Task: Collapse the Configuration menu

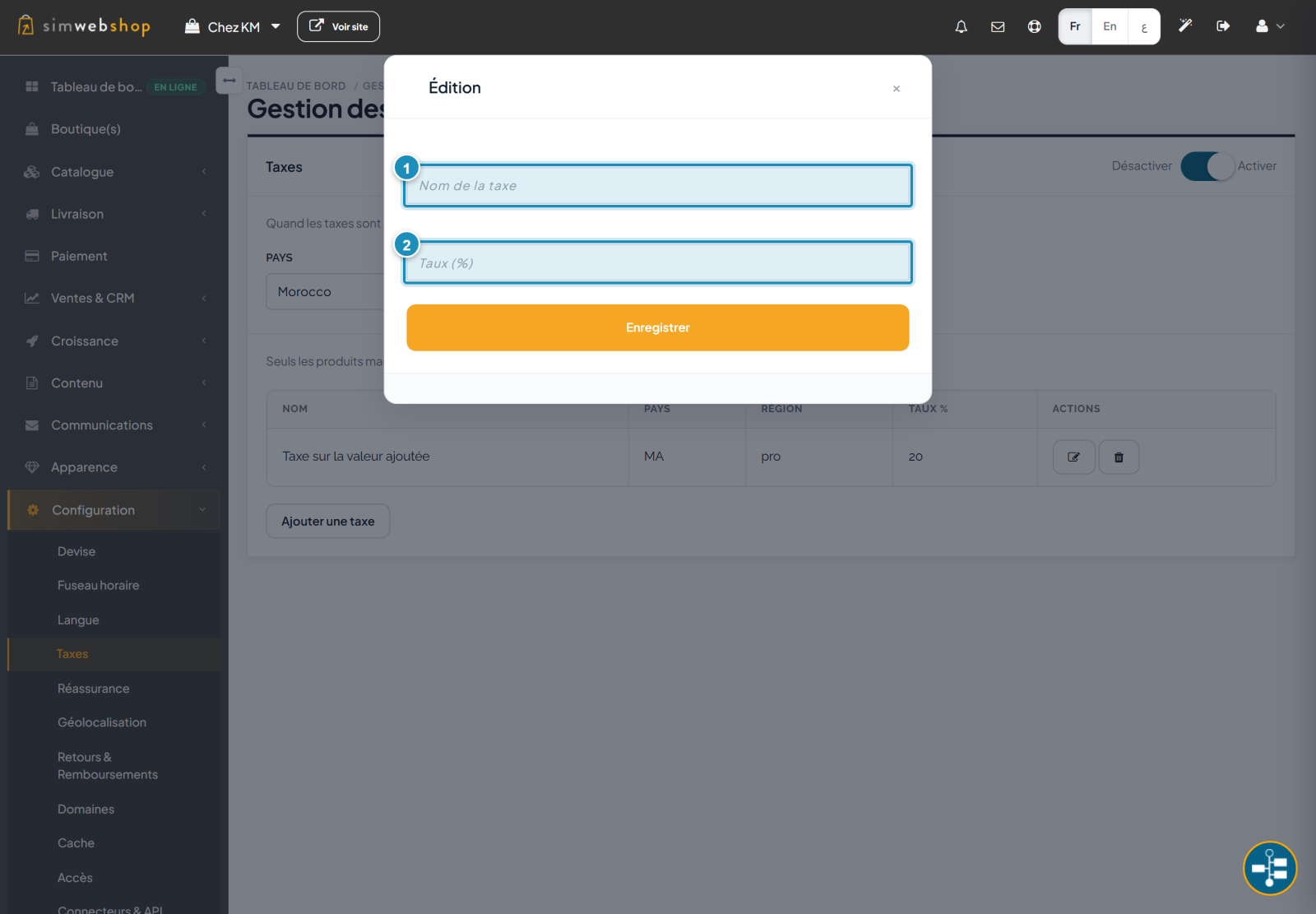Action: [x=114, y=510]
